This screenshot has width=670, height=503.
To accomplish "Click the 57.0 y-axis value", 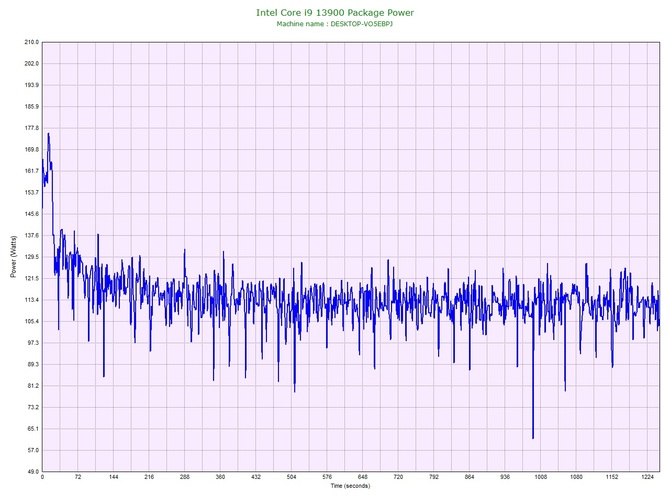I will [33, 450].
